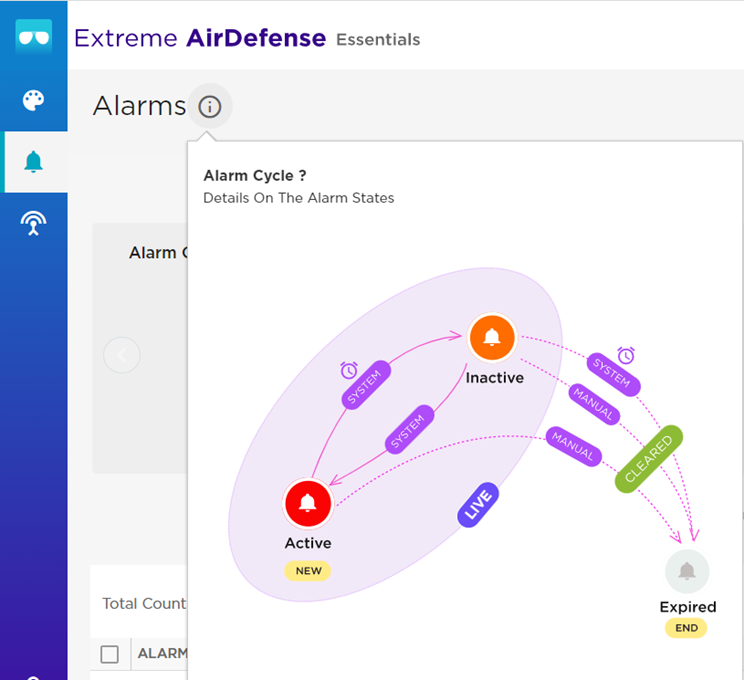
Task: Tick the select-all checkbox in table header
Action: point(110,654)
